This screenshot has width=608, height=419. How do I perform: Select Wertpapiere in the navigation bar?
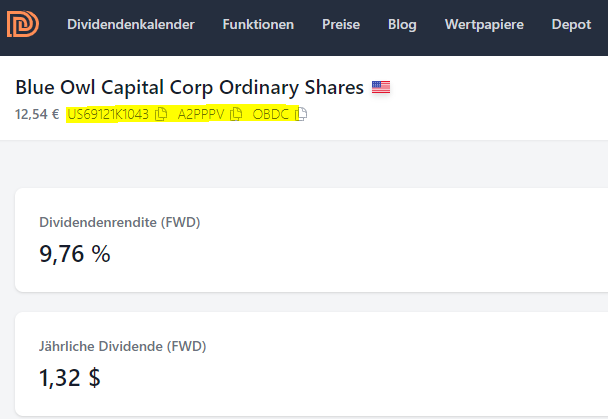(484, 24)
